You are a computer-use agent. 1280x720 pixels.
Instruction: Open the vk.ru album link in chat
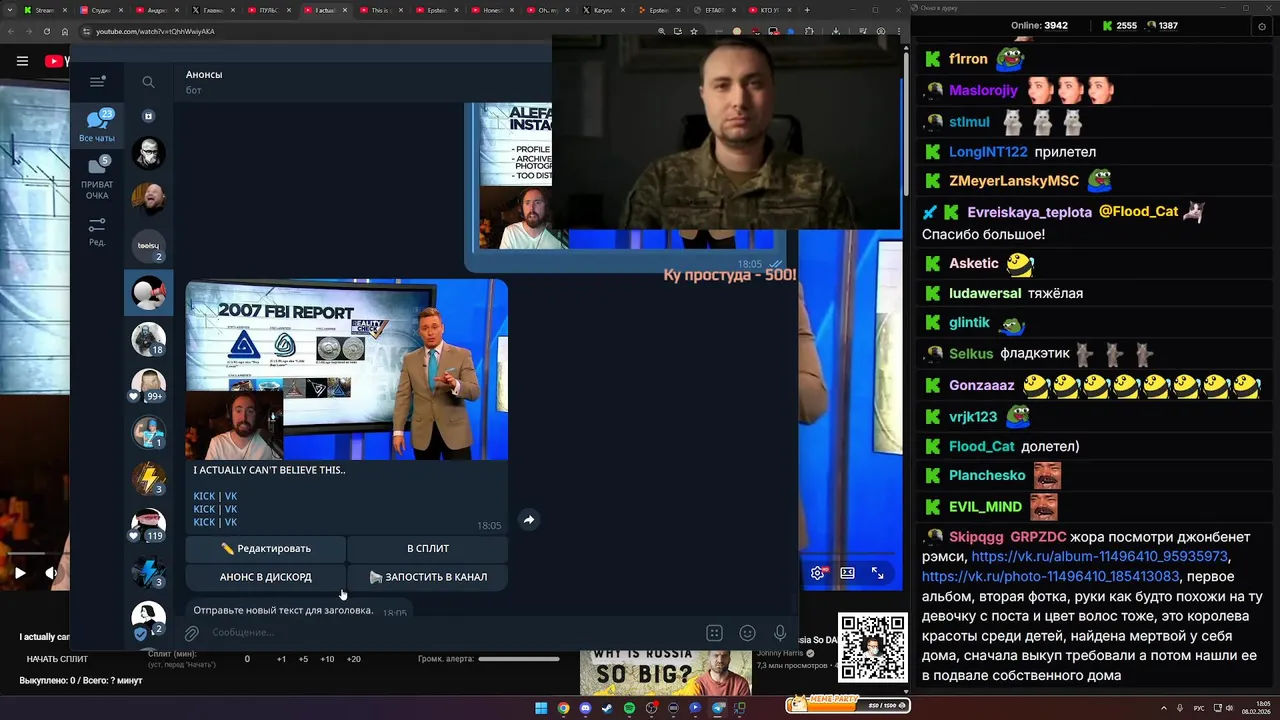pos(1100,556)
